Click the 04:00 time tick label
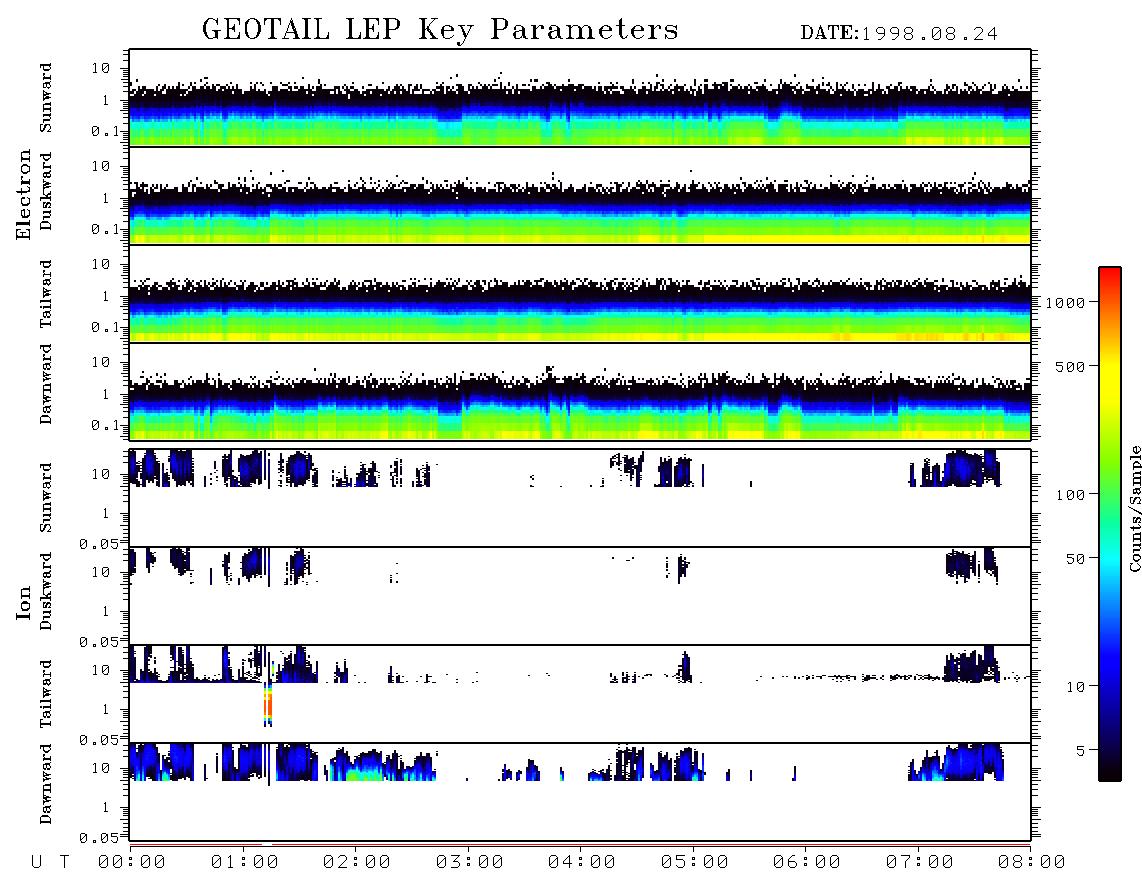 tap(582, 862)
